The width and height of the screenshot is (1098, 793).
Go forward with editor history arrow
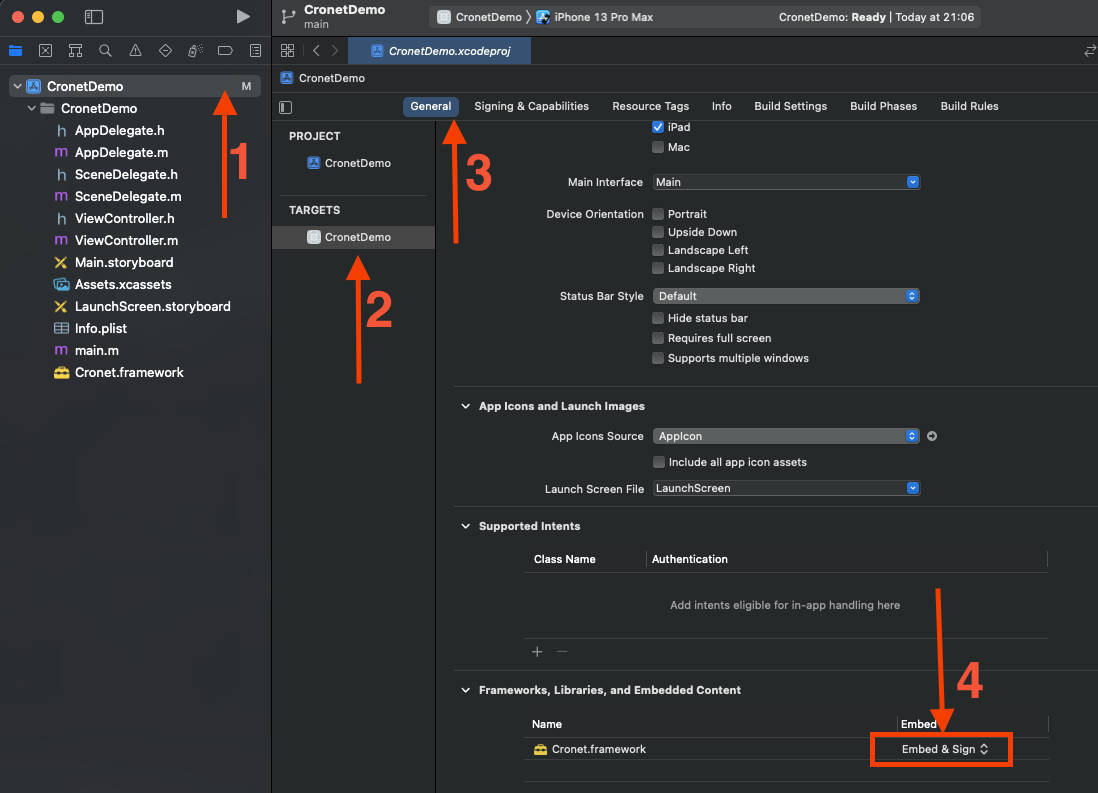[x=335, y=50]
